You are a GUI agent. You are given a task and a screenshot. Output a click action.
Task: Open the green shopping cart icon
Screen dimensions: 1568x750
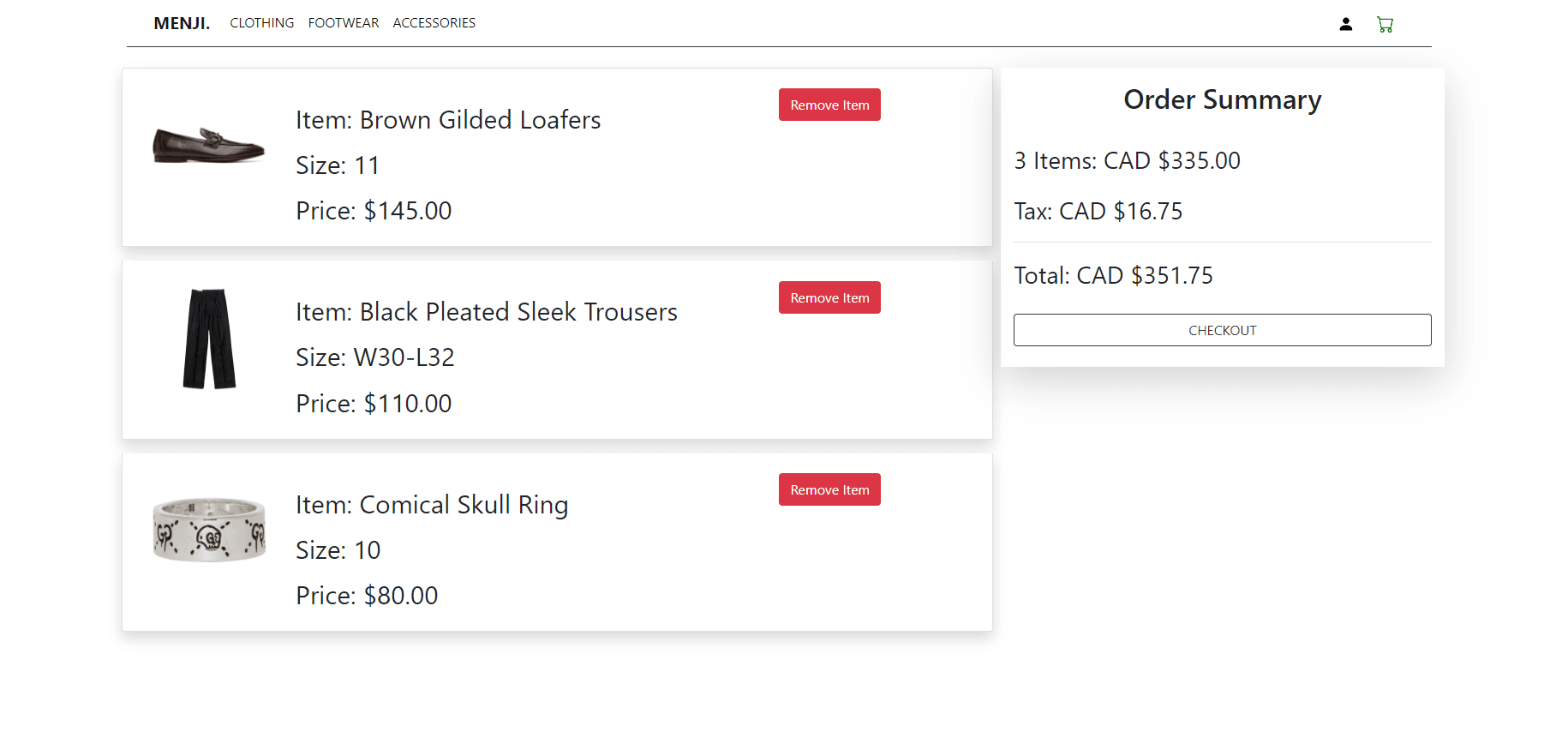pyautogui.click(x=1385, y=24)
